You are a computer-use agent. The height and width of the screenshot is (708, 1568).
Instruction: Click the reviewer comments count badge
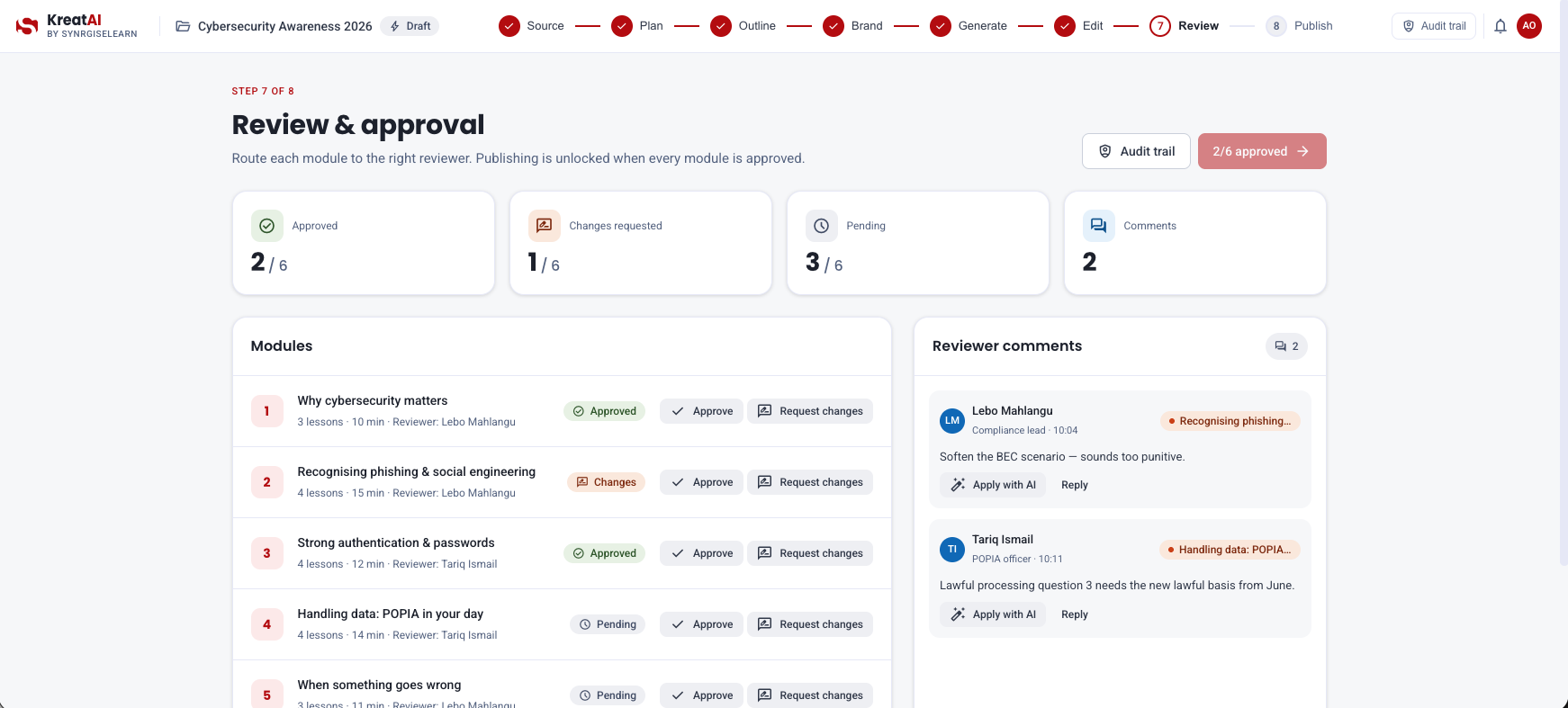[x=1286, y=346]
